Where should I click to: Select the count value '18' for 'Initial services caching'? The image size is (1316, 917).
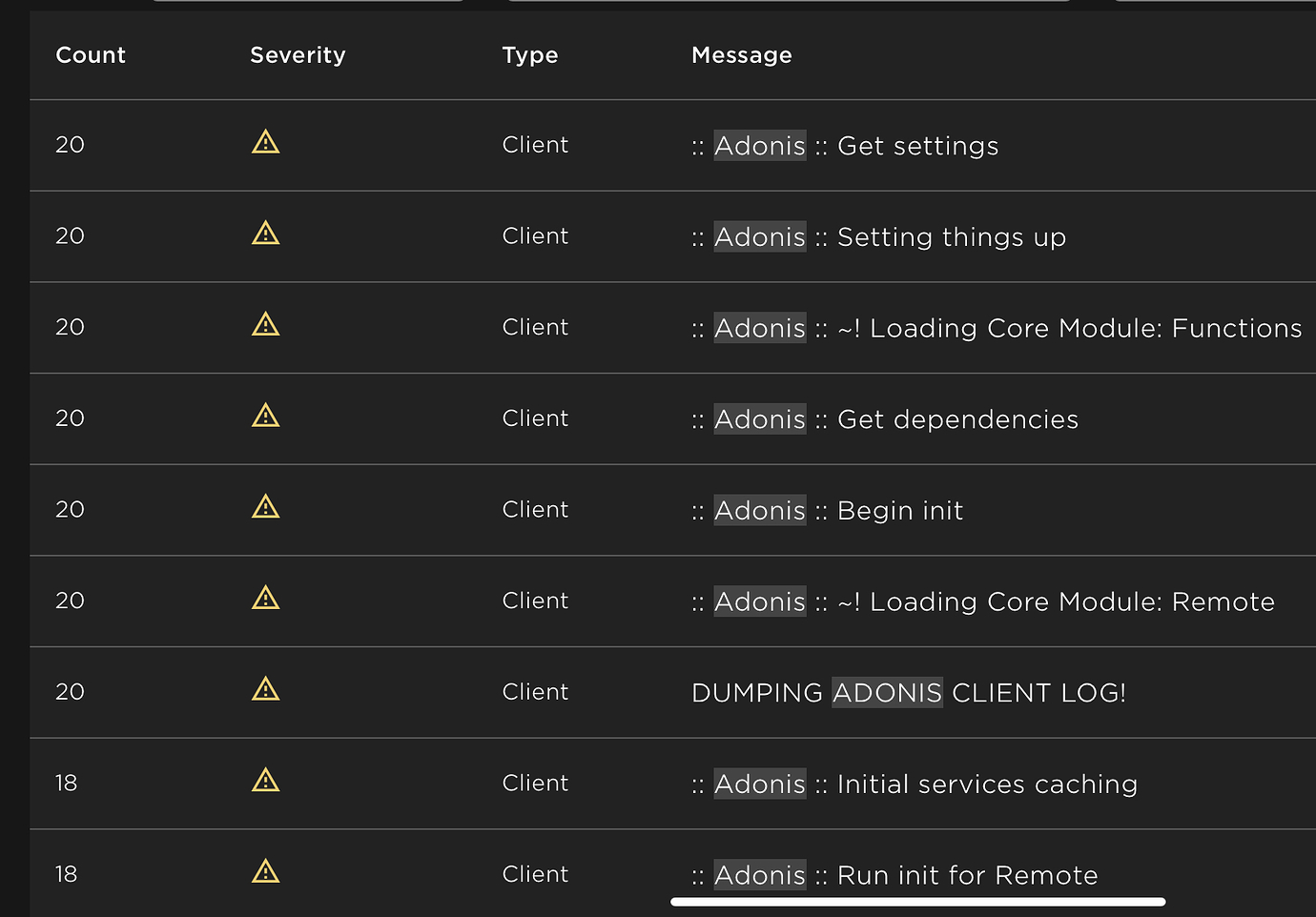pos(67,783)
